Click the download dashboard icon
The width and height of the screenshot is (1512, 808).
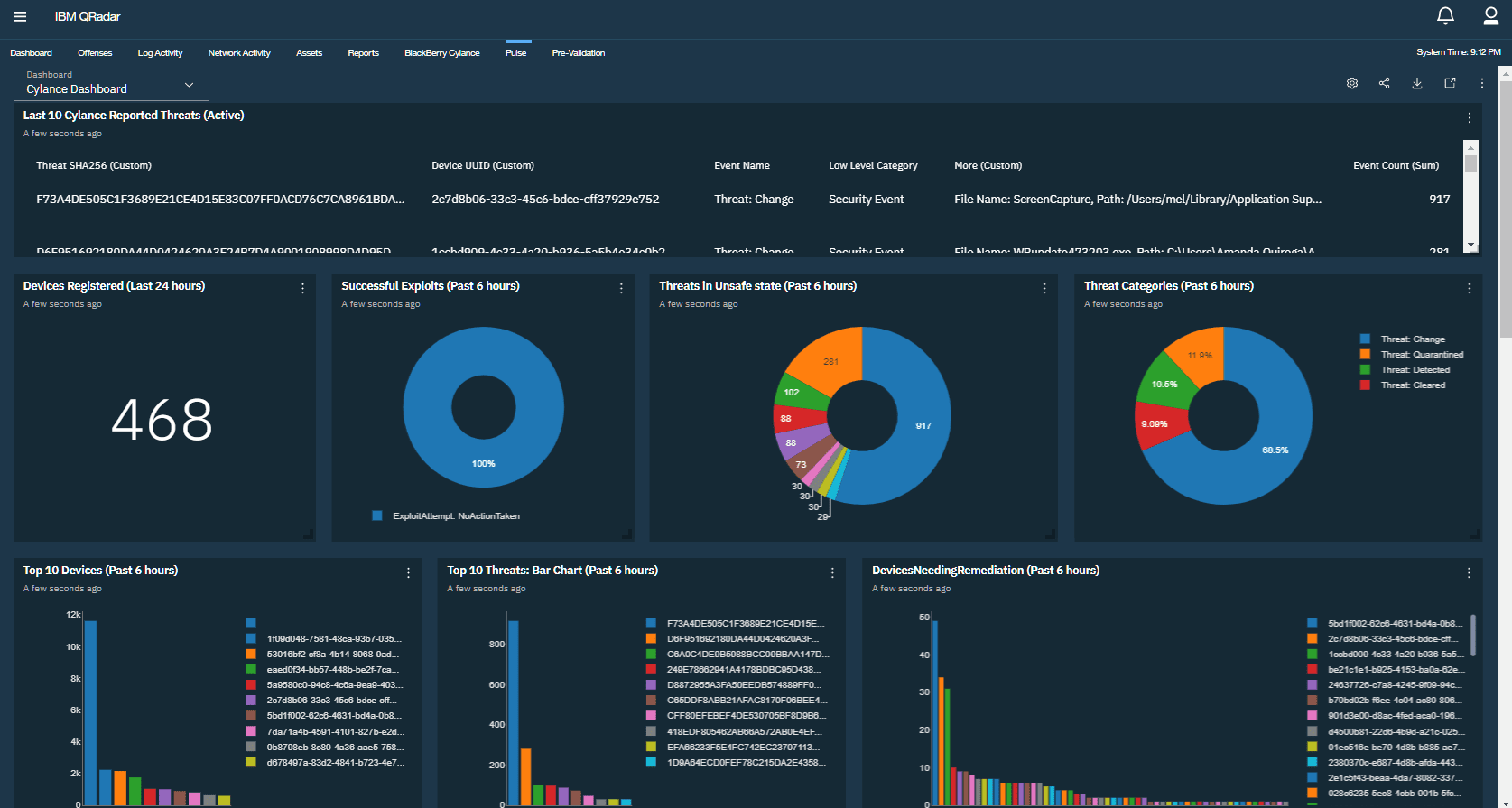(x=1417, y=83)
